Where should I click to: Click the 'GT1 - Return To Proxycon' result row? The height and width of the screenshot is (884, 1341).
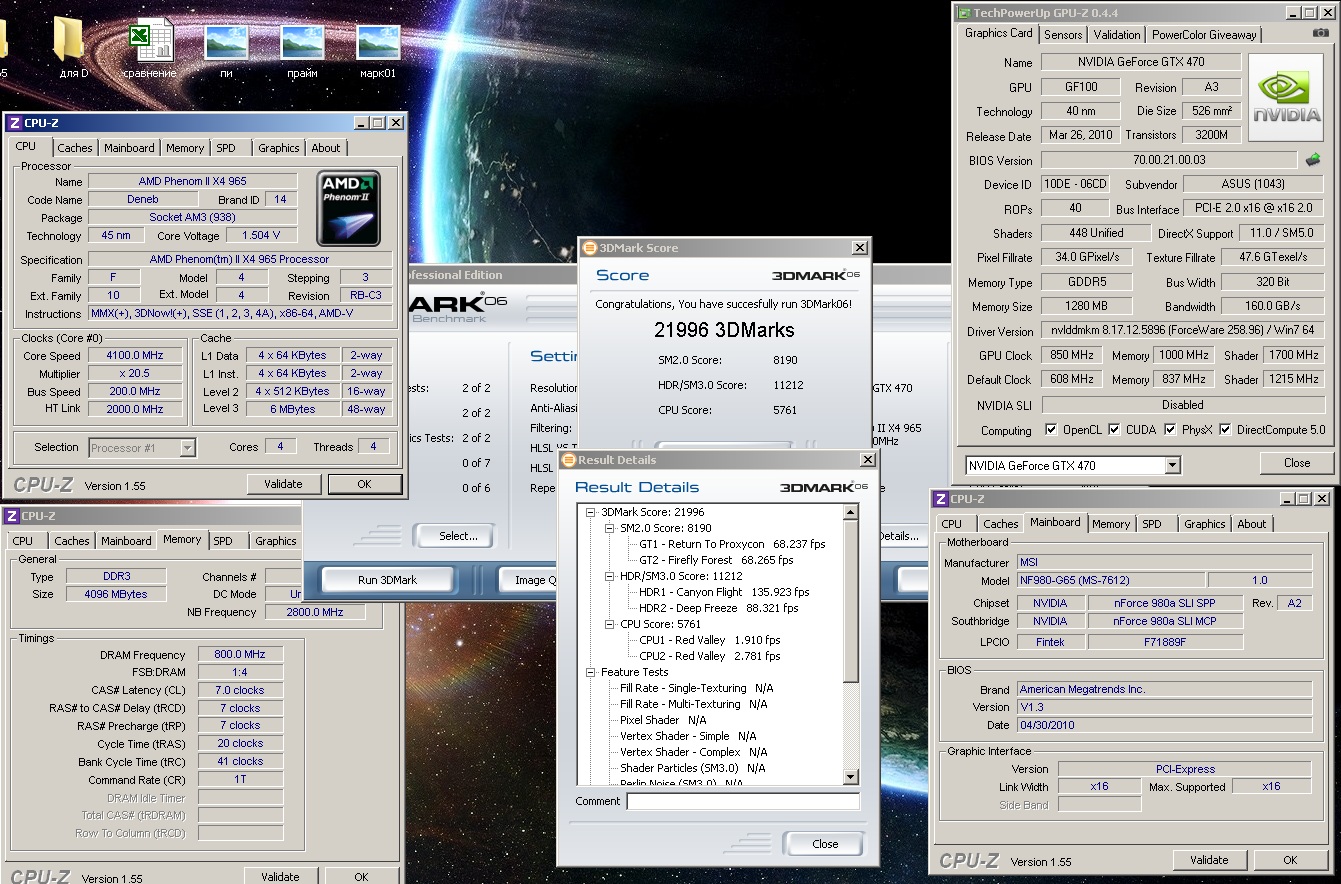click(732, 544)
